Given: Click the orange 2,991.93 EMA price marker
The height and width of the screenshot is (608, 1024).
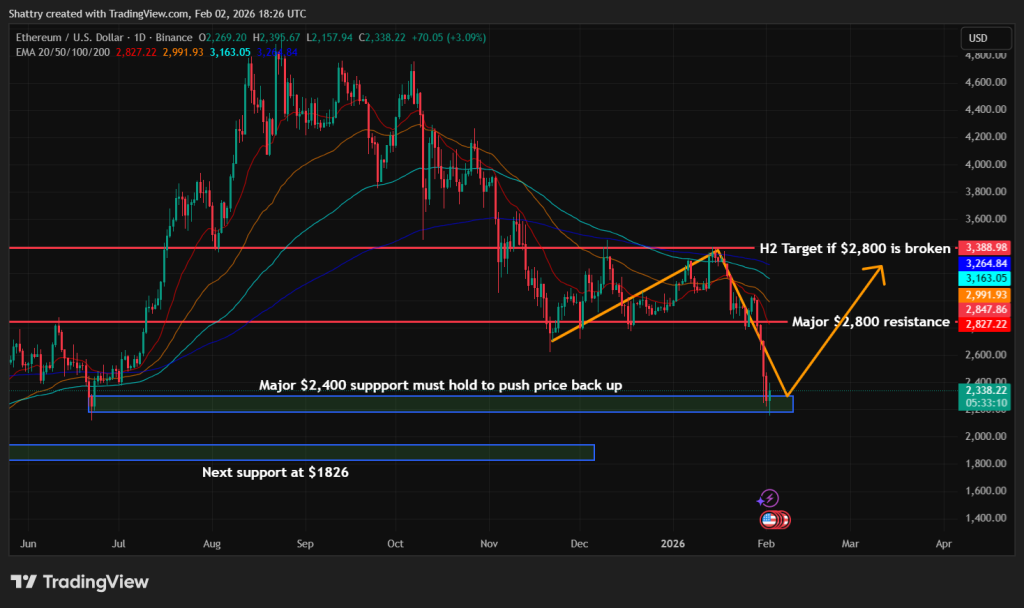Looking at the screenshot, I should pos(983,294).
